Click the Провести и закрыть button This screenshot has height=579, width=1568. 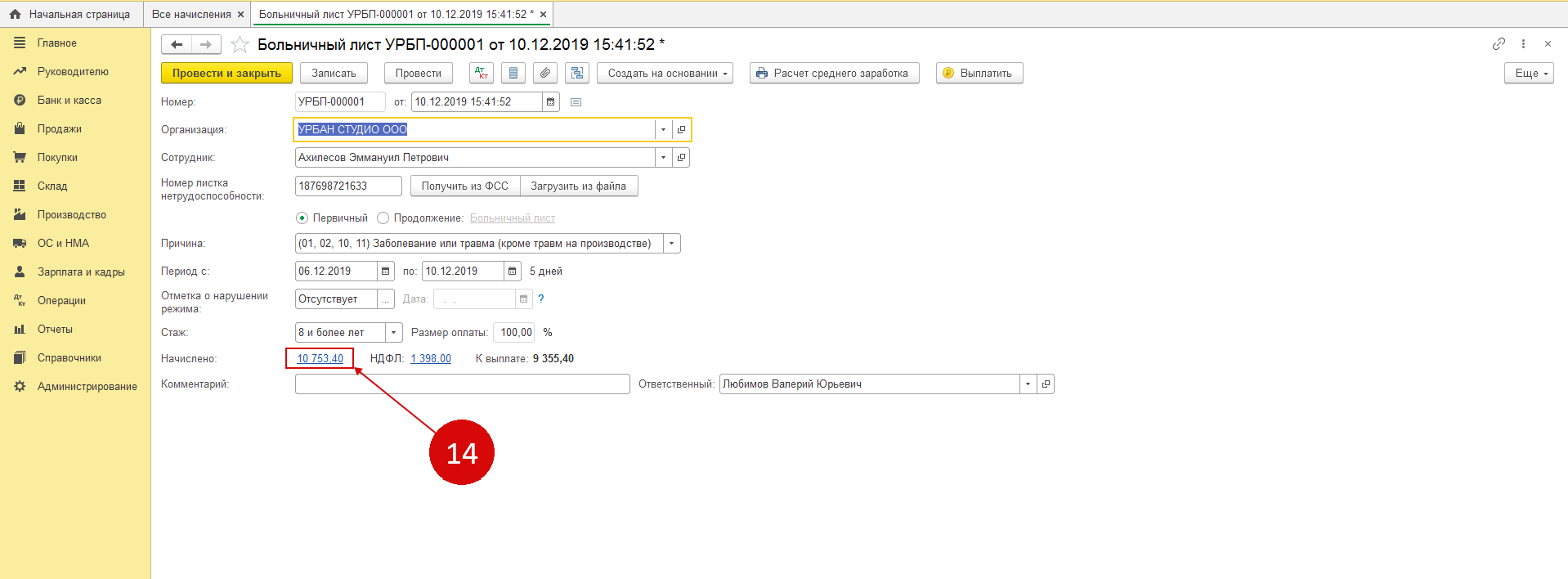[226, 73]
